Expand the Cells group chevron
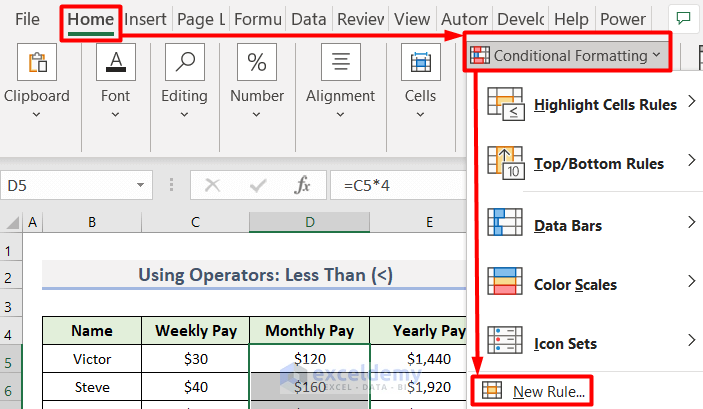Viewport: 703px width, 409px height. [x=420, y=115]
